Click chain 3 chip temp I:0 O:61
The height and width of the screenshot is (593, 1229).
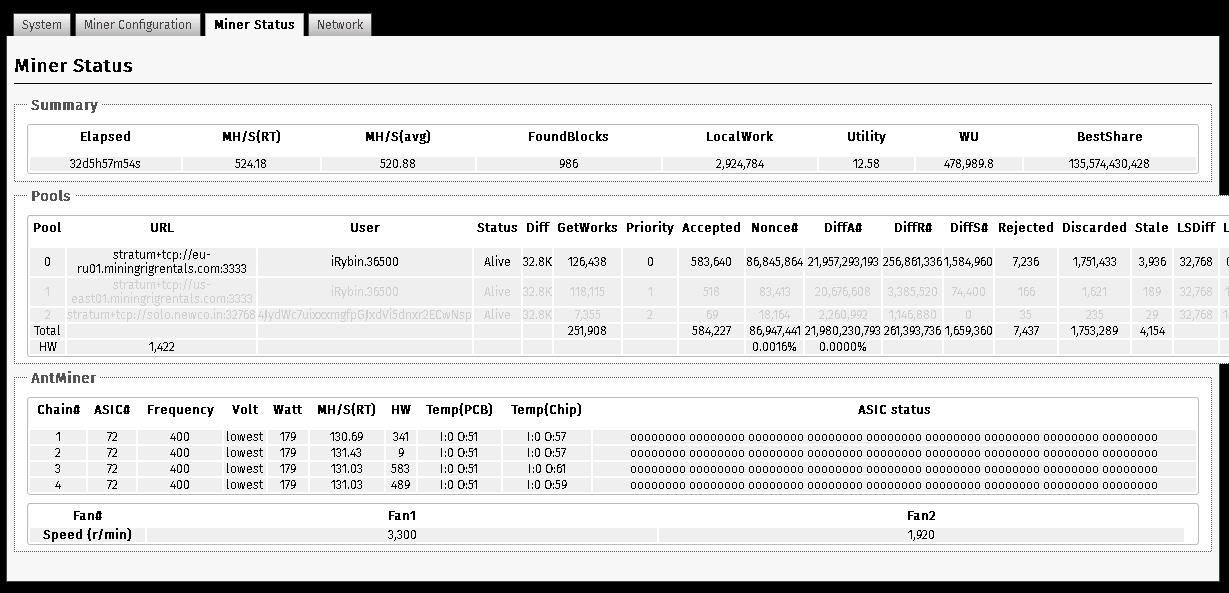[546, 469]
